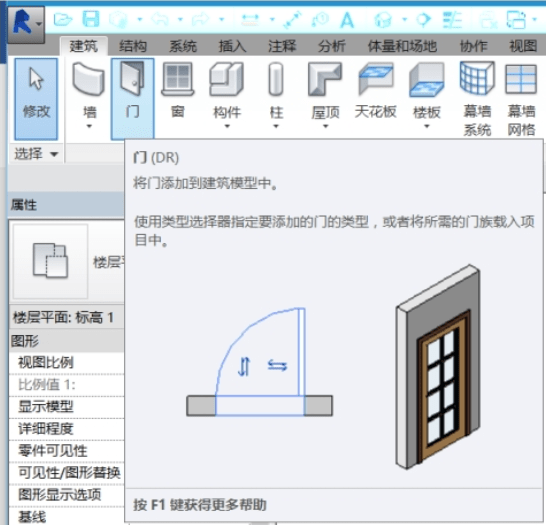Switch to the 协作 (Collaborate) ribbon tab

click(474, 46)
